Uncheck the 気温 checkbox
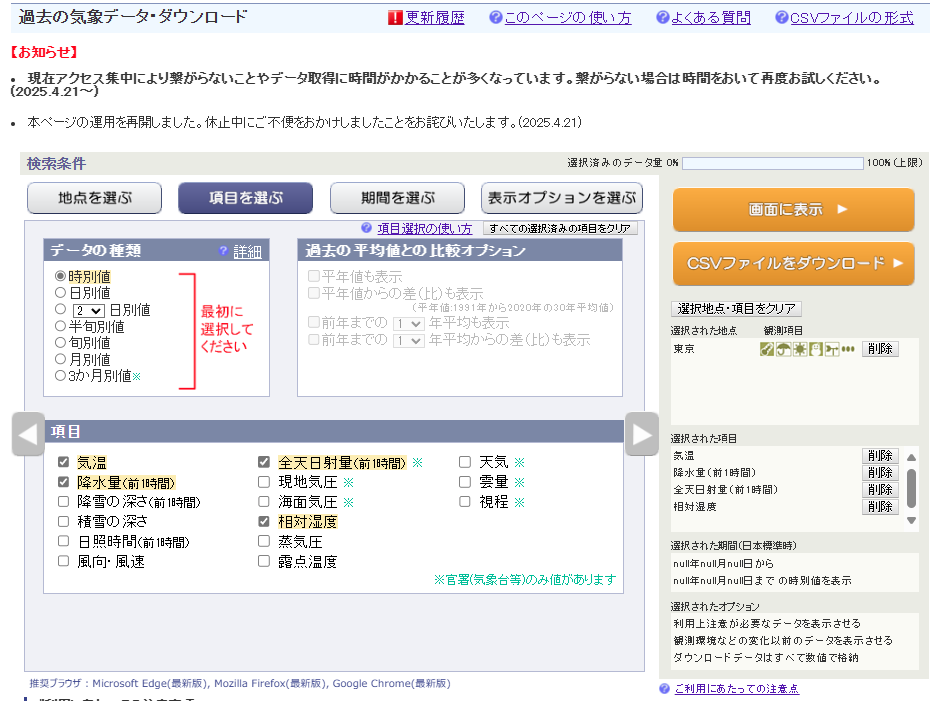 click(x=64, y=462)
